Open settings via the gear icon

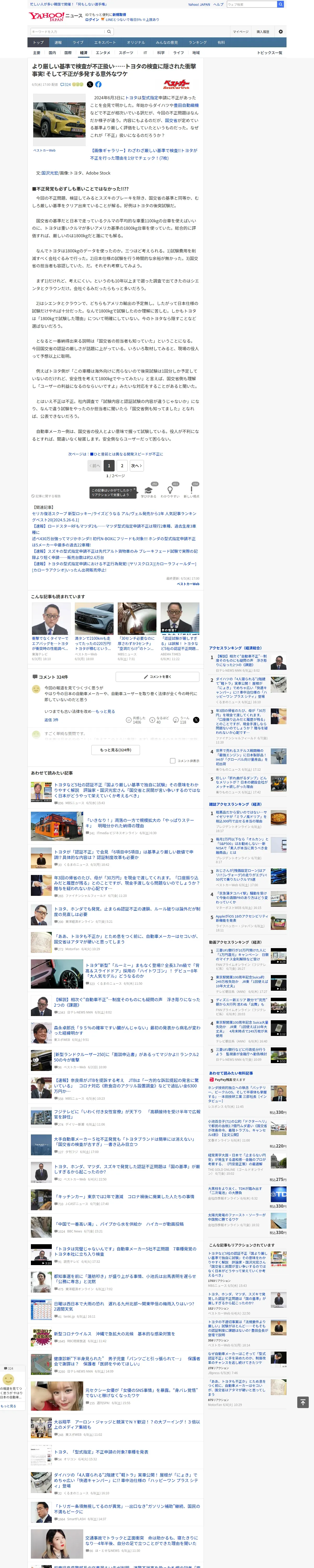[x=281, y=32]
